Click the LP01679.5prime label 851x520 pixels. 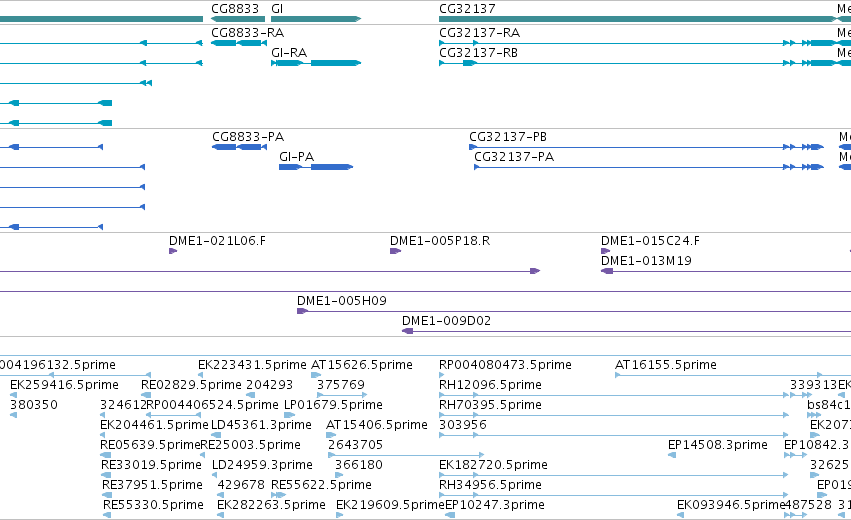333,405
